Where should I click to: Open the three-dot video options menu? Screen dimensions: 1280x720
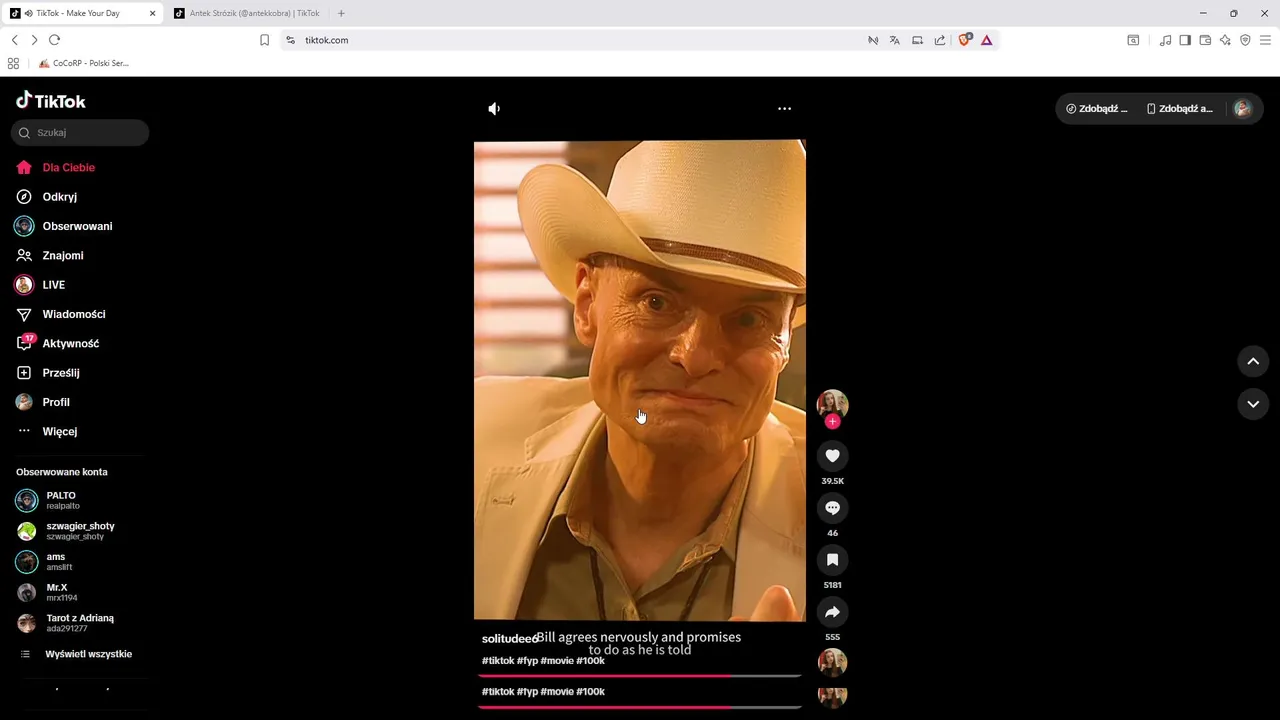coord(784,108)
